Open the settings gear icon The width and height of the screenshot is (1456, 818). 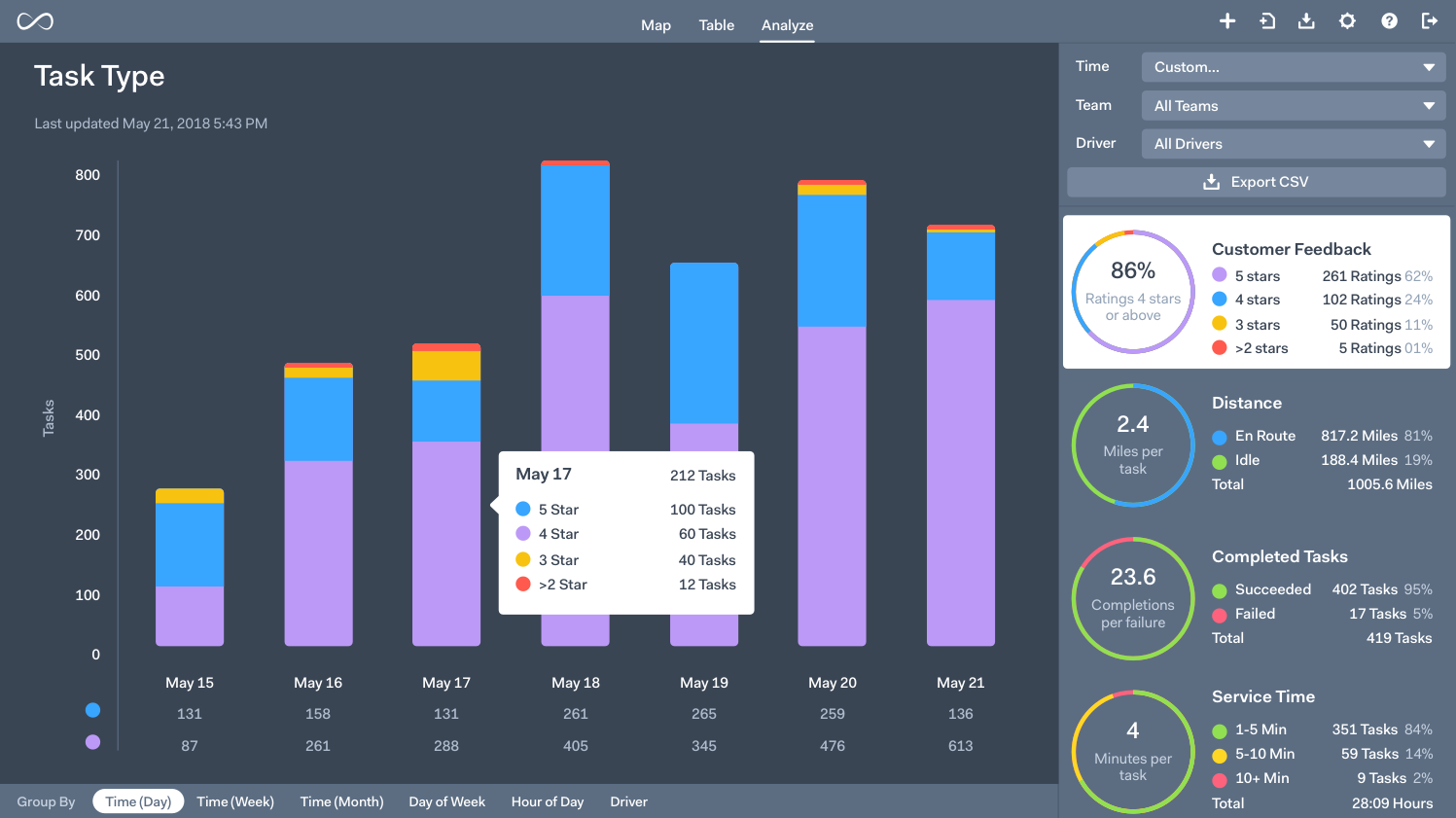(x=1347, y=20)
